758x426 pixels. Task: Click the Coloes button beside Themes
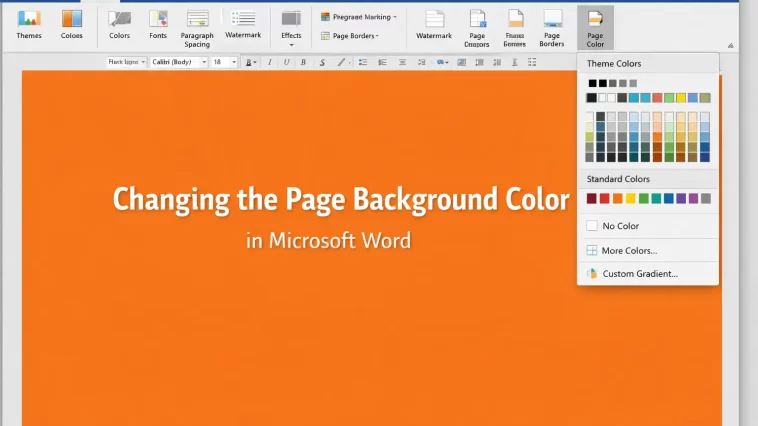click(72, 25)
